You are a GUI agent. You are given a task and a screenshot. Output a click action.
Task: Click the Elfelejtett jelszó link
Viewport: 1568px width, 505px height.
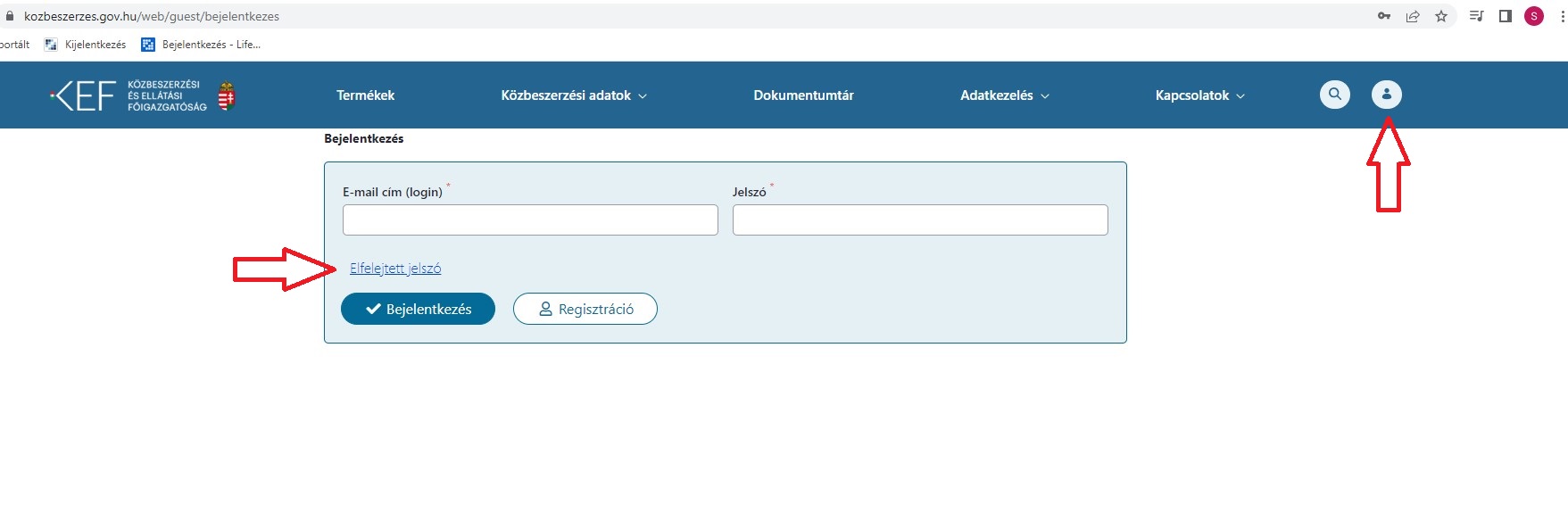(395, 269)
